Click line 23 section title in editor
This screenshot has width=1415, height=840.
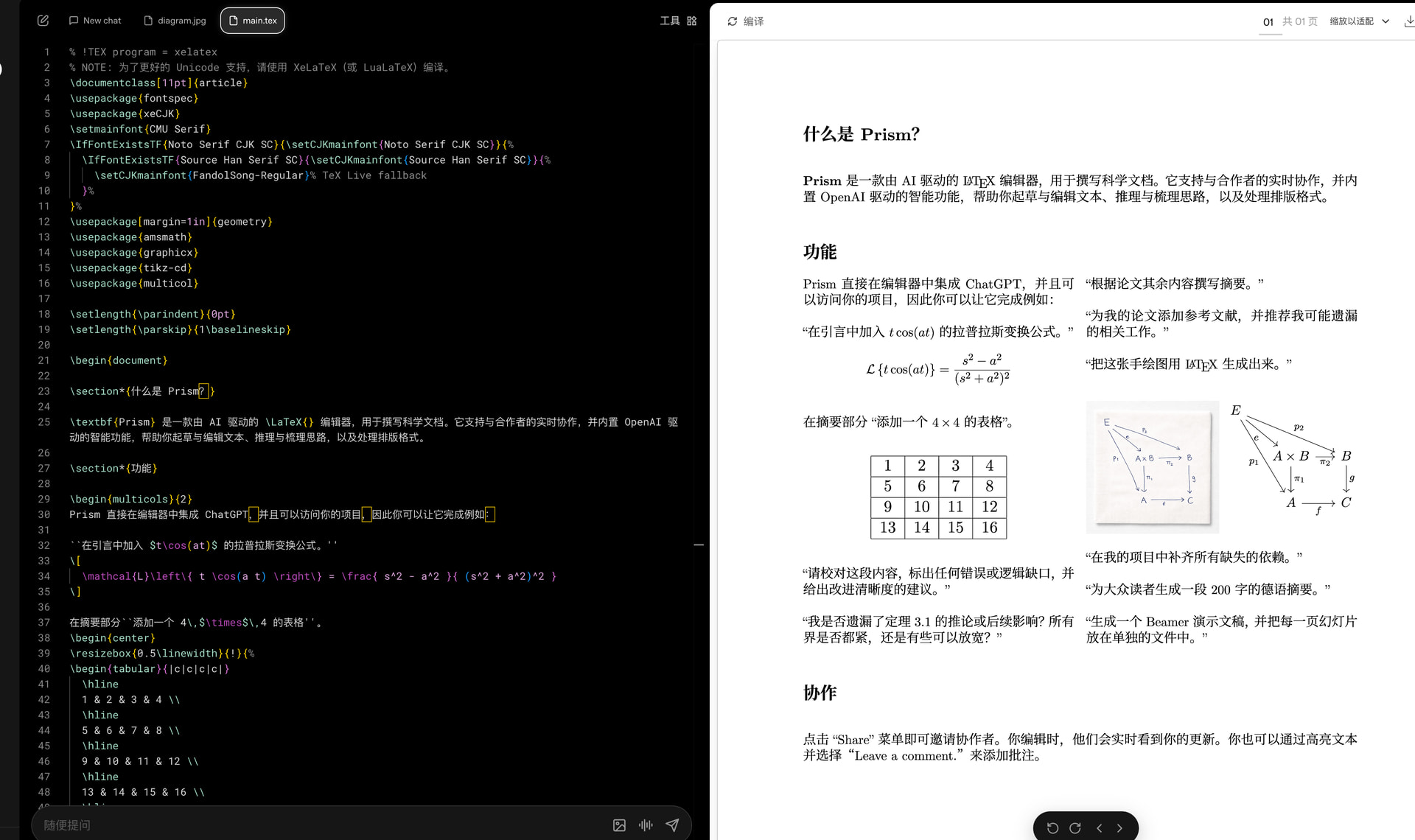click(142, 391)
